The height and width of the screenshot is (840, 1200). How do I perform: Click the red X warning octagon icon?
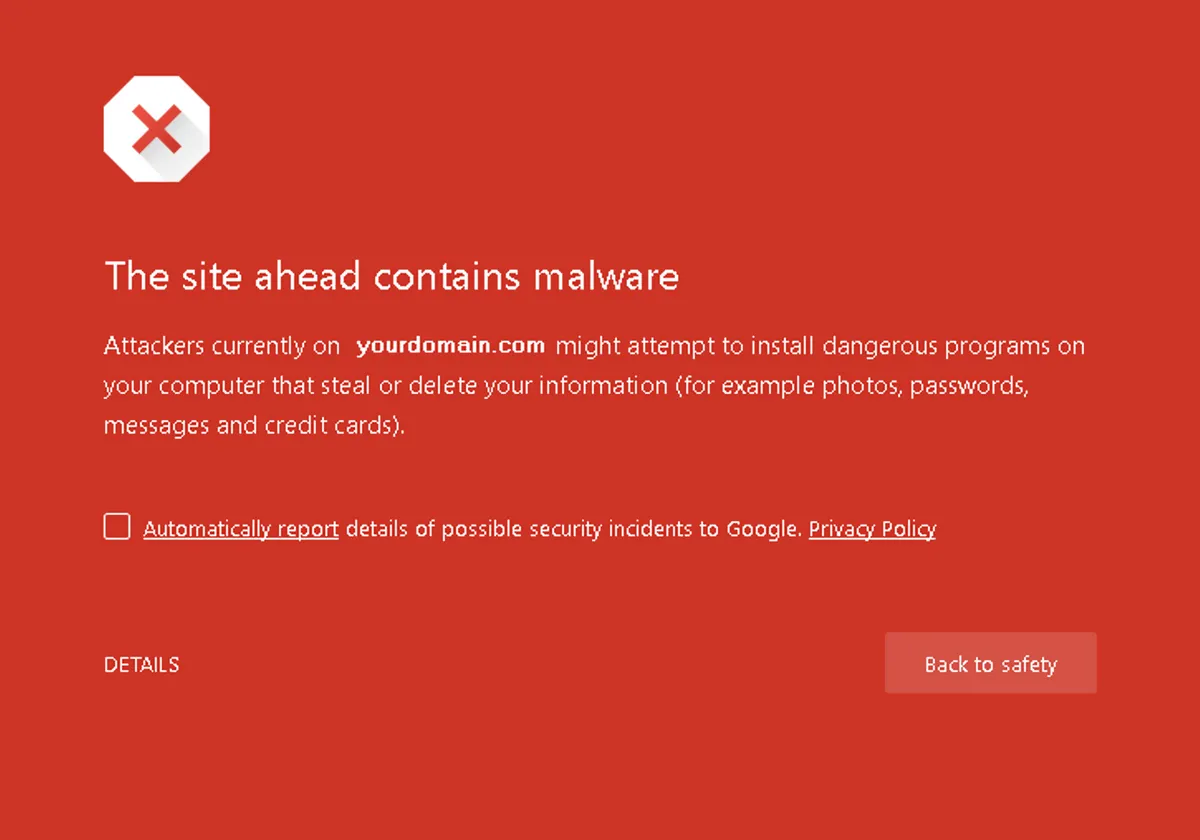point(156,129)
